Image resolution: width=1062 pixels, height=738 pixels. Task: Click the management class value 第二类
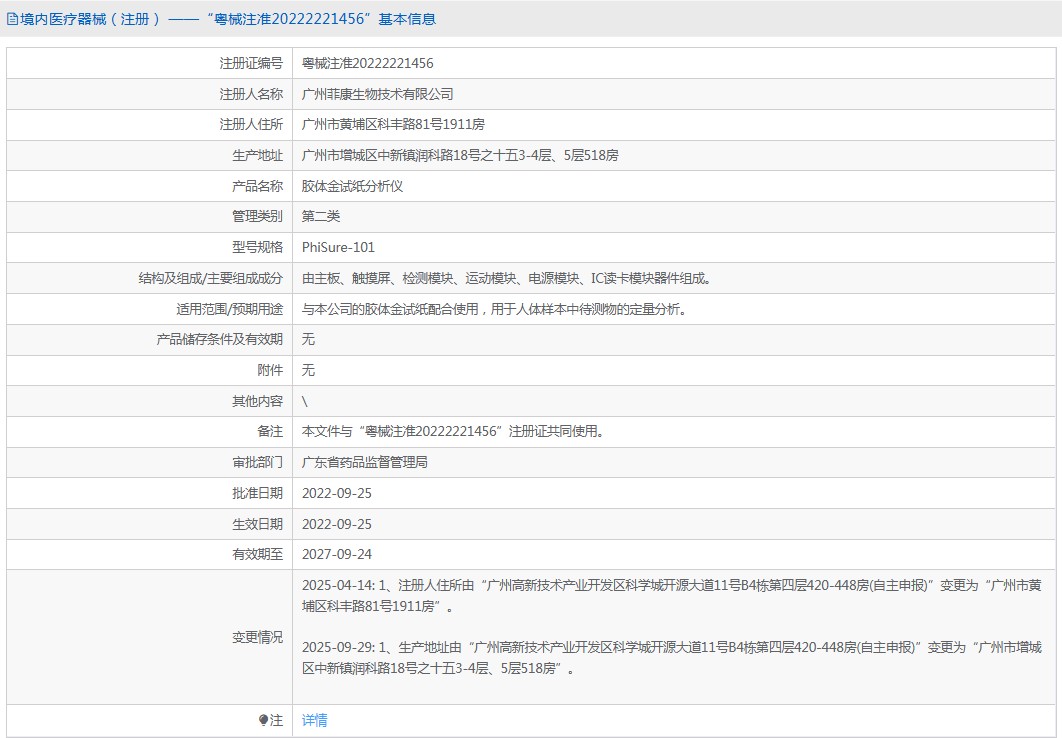coord(320,217)
